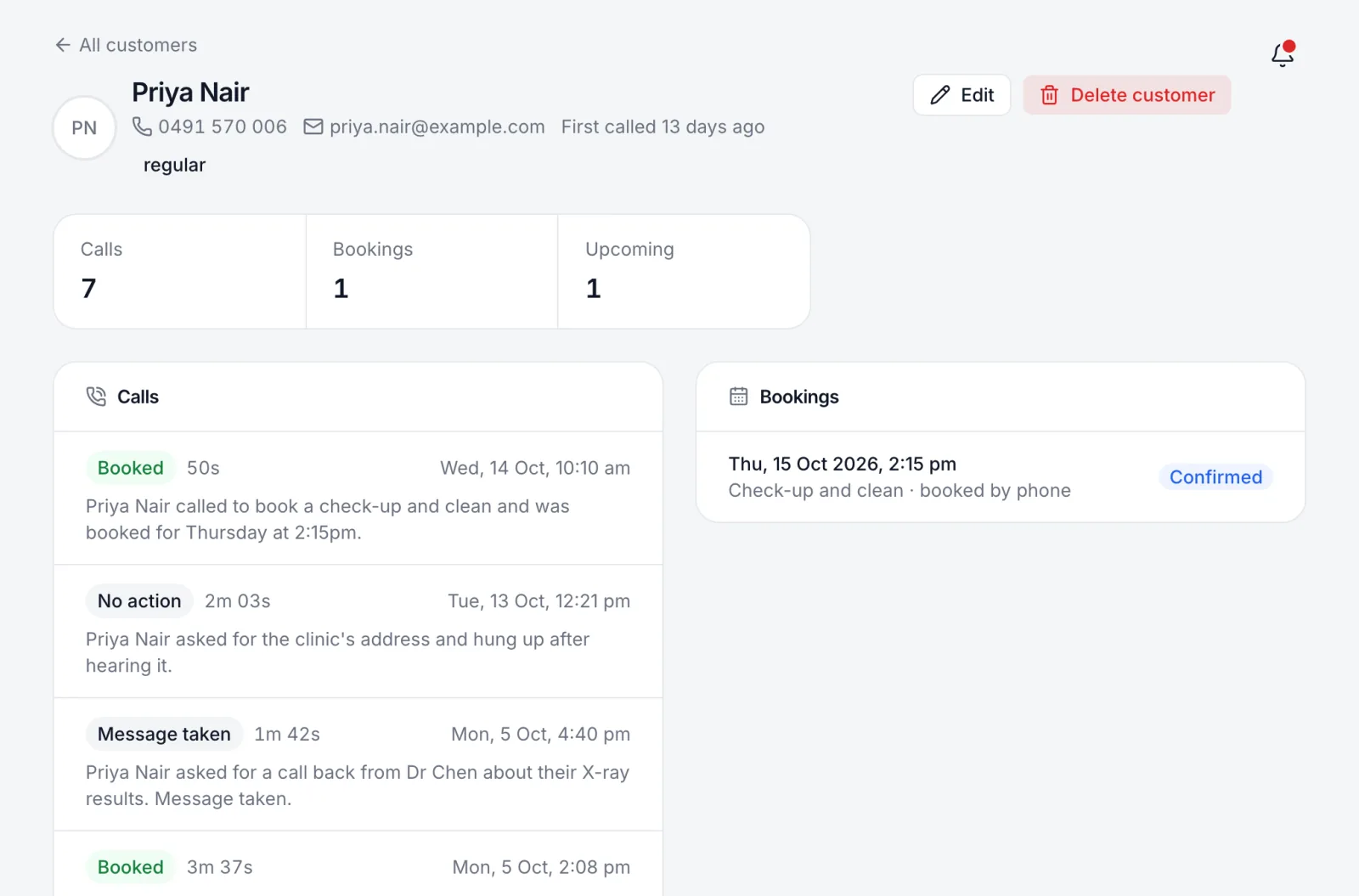Click the call timestamp Mon, 5 Oct, 4:40 pm
Image resolution: width=1359 pixels, height=896 pixels.
tap(541, 735)
